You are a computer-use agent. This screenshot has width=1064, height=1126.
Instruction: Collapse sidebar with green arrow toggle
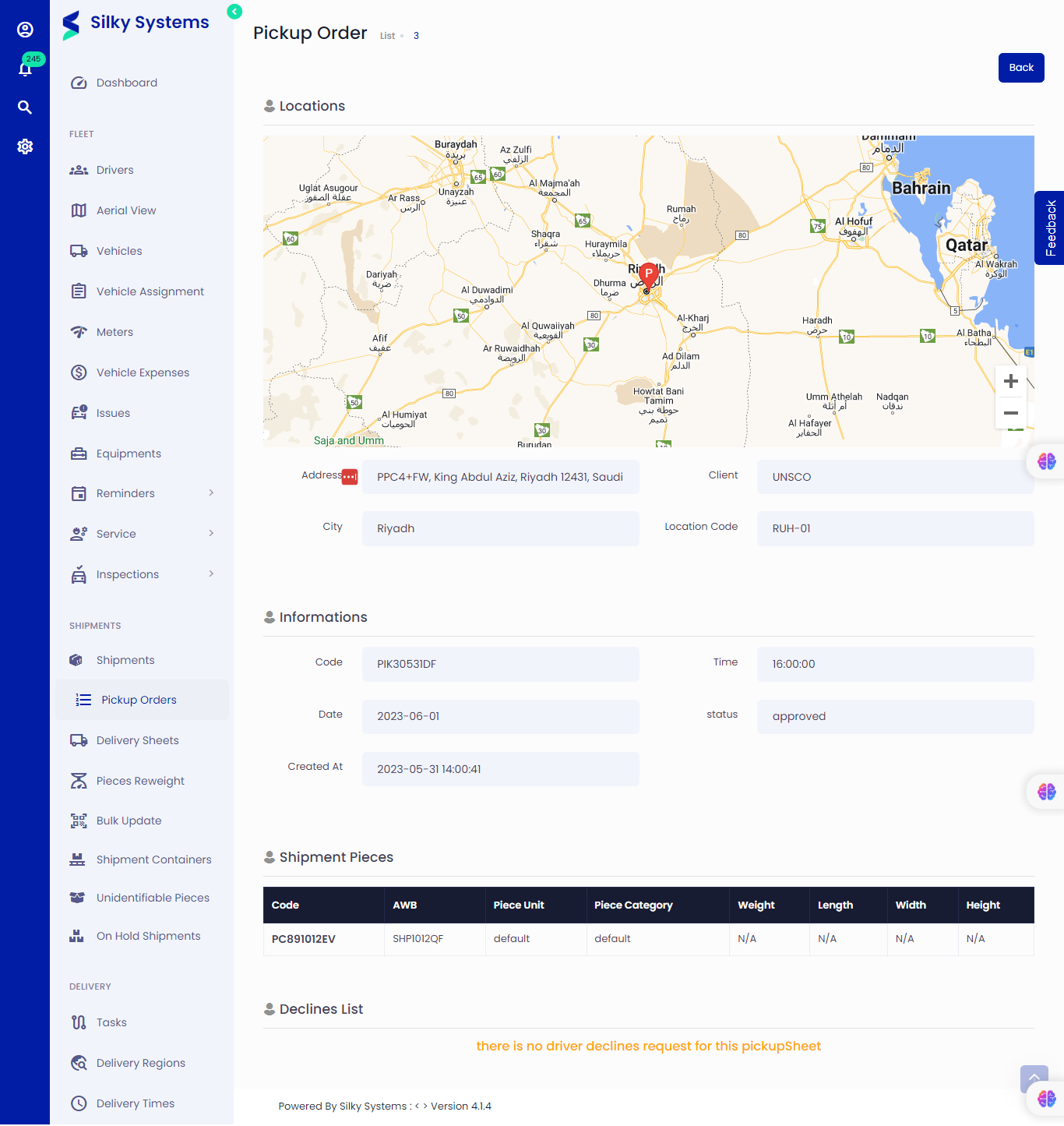click(x=234, y=11)
